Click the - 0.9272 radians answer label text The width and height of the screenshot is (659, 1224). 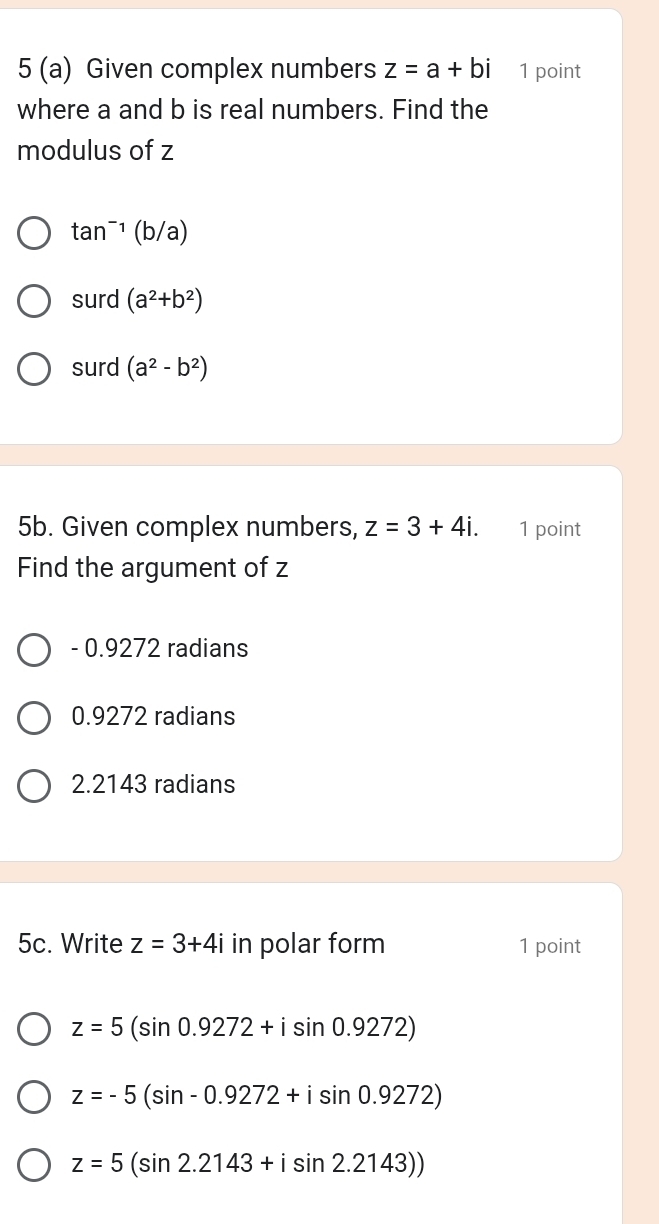[x=160, y=649]
